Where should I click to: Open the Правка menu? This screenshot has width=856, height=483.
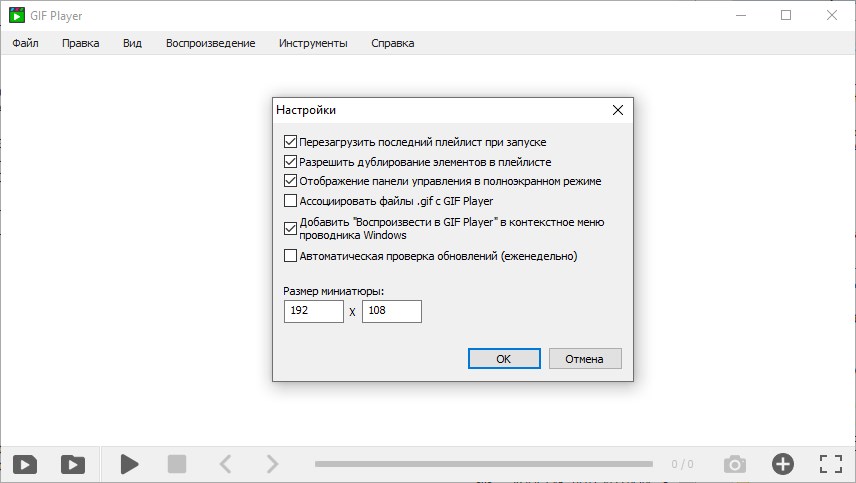pos(80,43)
